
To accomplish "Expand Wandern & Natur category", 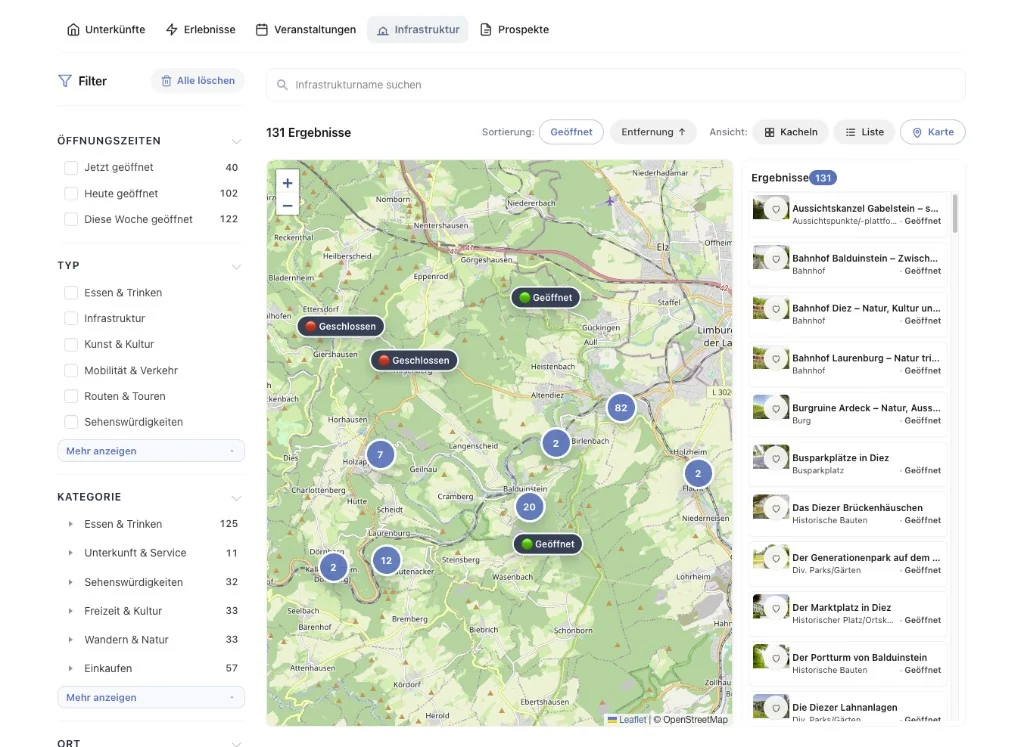I will click(71, 639).
